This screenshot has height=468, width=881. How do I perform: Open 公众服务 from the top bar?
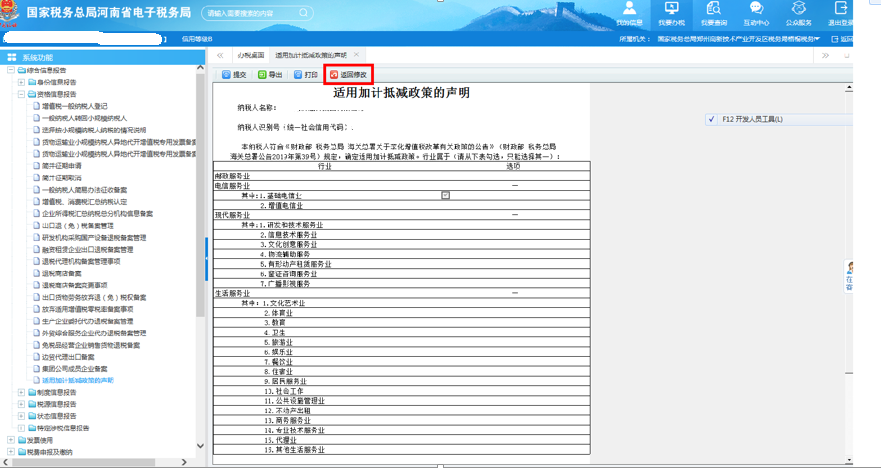798,13
